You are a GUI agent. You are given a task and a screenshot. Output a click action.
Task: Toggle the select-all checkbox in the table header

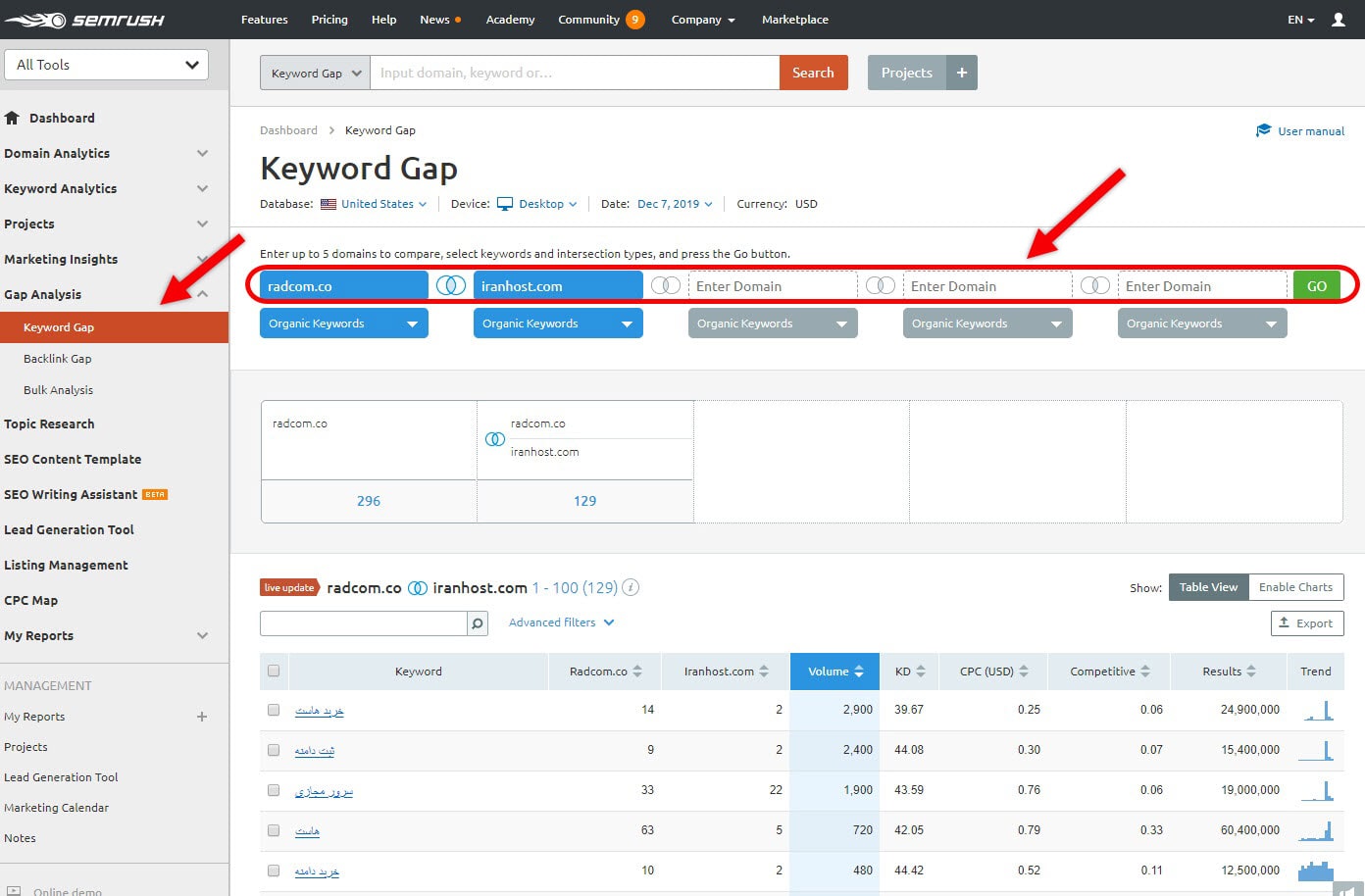click(x=274, y=671)
